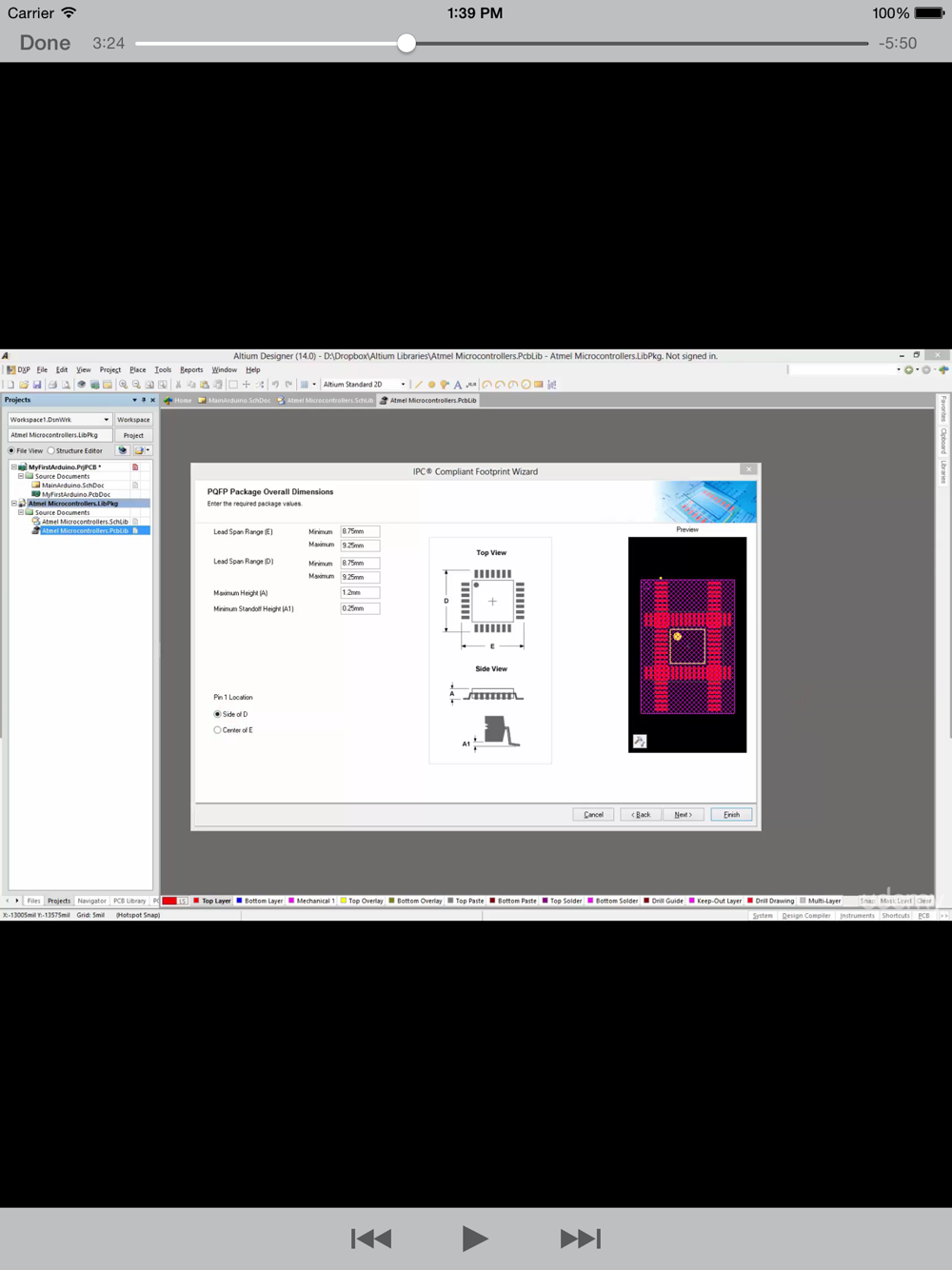Select the place fill rectangle tool
This screenshot has width=952, height=1270.
[538, 385]
